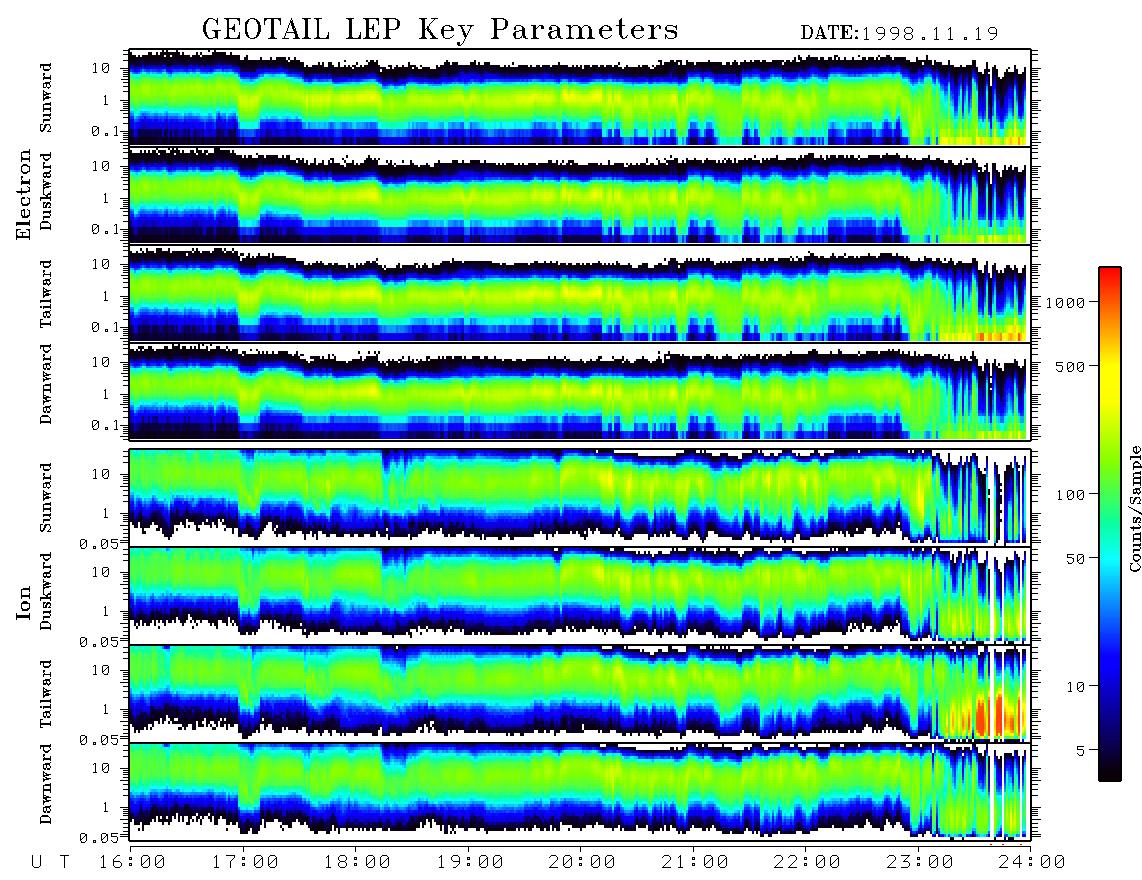Click the "20:00" time axis label

click(x=583, y=863)
